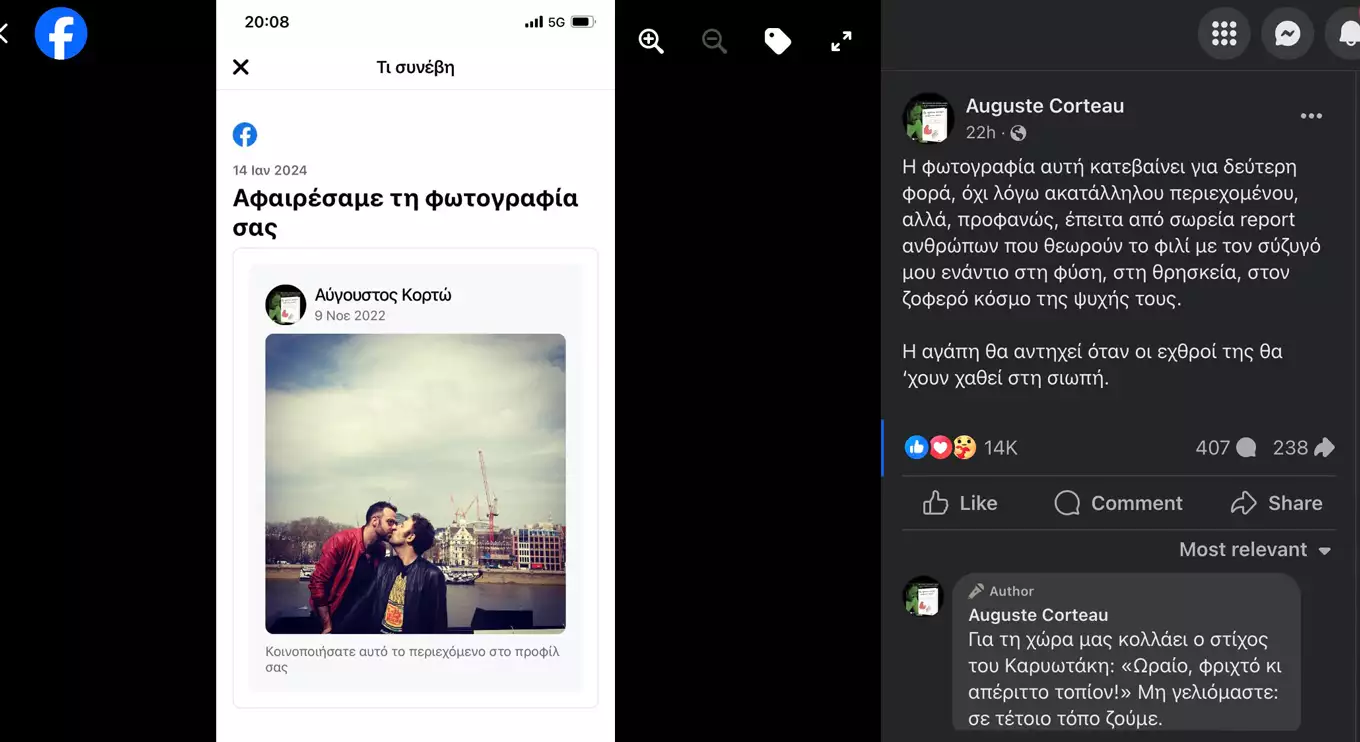Enter fullscreen photo view
This screenshot has height=742, width=1360.
(x=841, y=41)
